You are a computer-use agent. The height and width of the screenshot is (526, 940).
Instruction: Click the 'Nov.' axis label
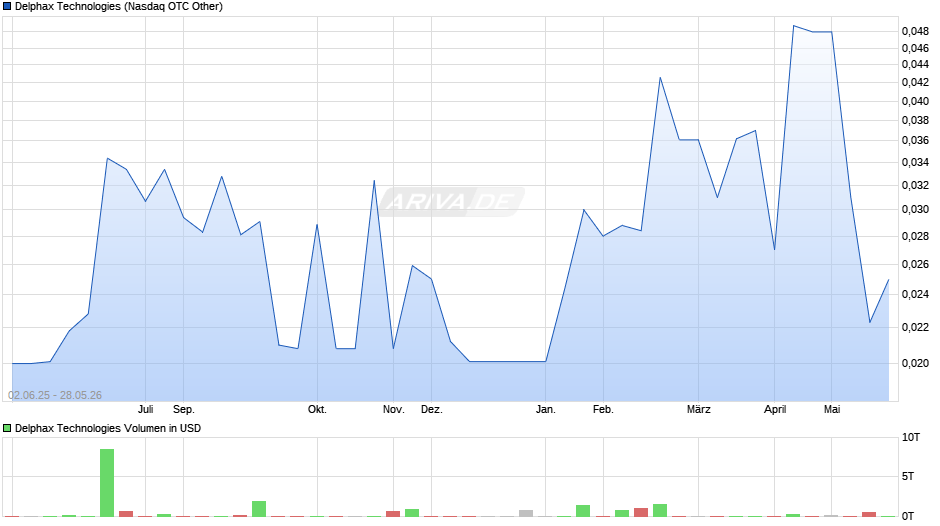point(393,409)
